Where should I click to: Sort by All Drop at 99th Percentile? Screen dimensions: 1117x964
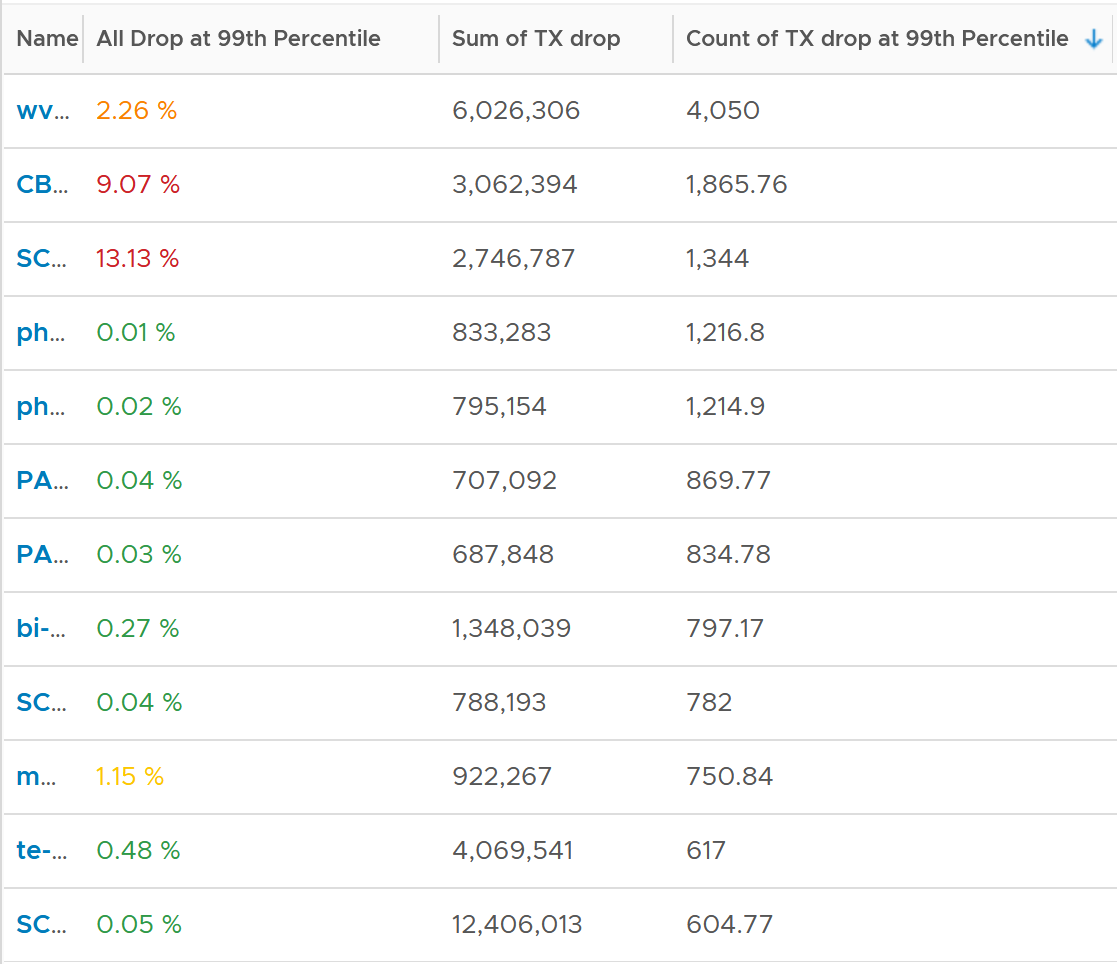(x=238, y=38)
